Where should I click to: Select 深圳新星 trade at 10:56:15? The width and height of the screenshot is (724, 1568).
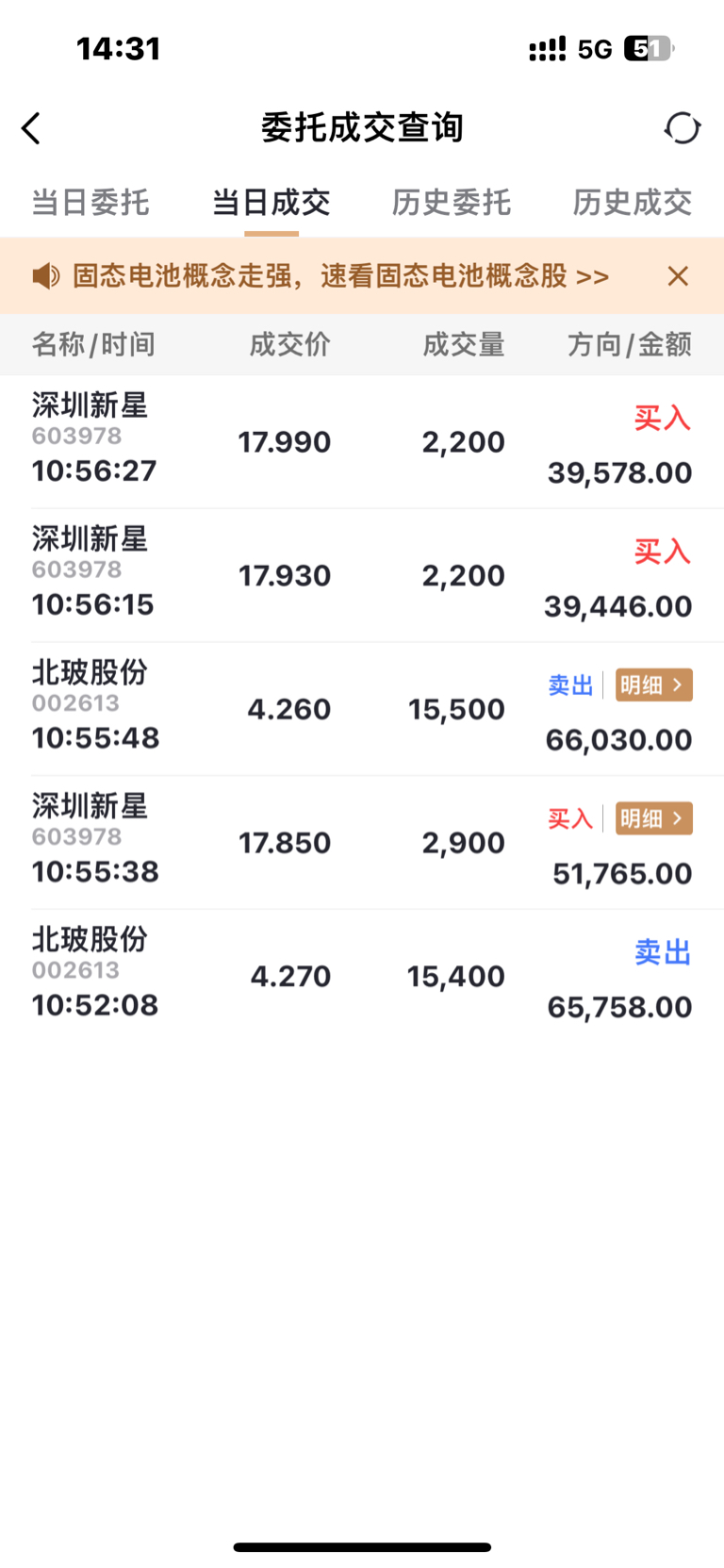pyautogui.click(x=362, y=576)
